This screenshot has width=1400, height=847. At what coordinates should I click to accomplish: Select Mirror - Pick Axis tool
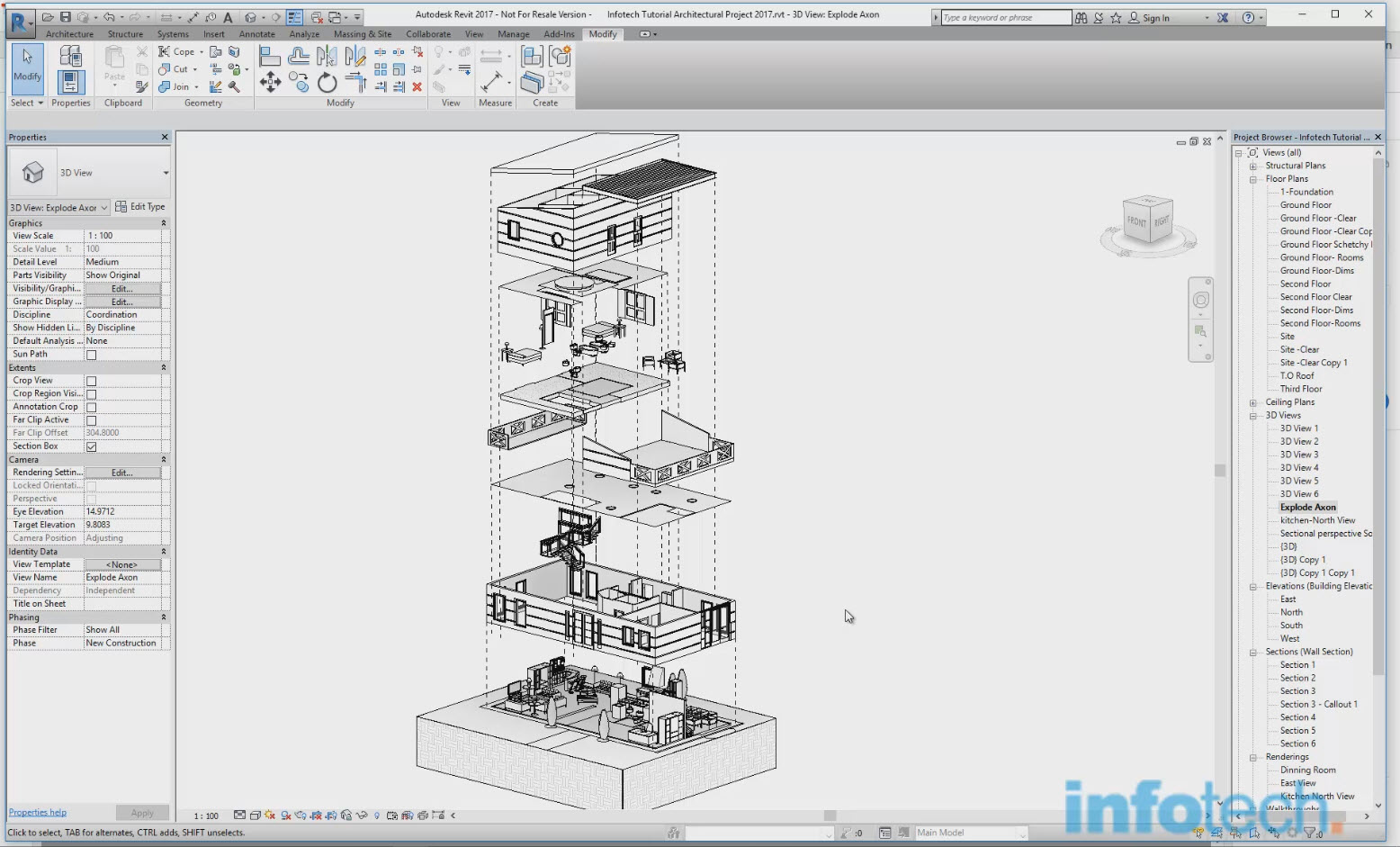click(327, 57)
